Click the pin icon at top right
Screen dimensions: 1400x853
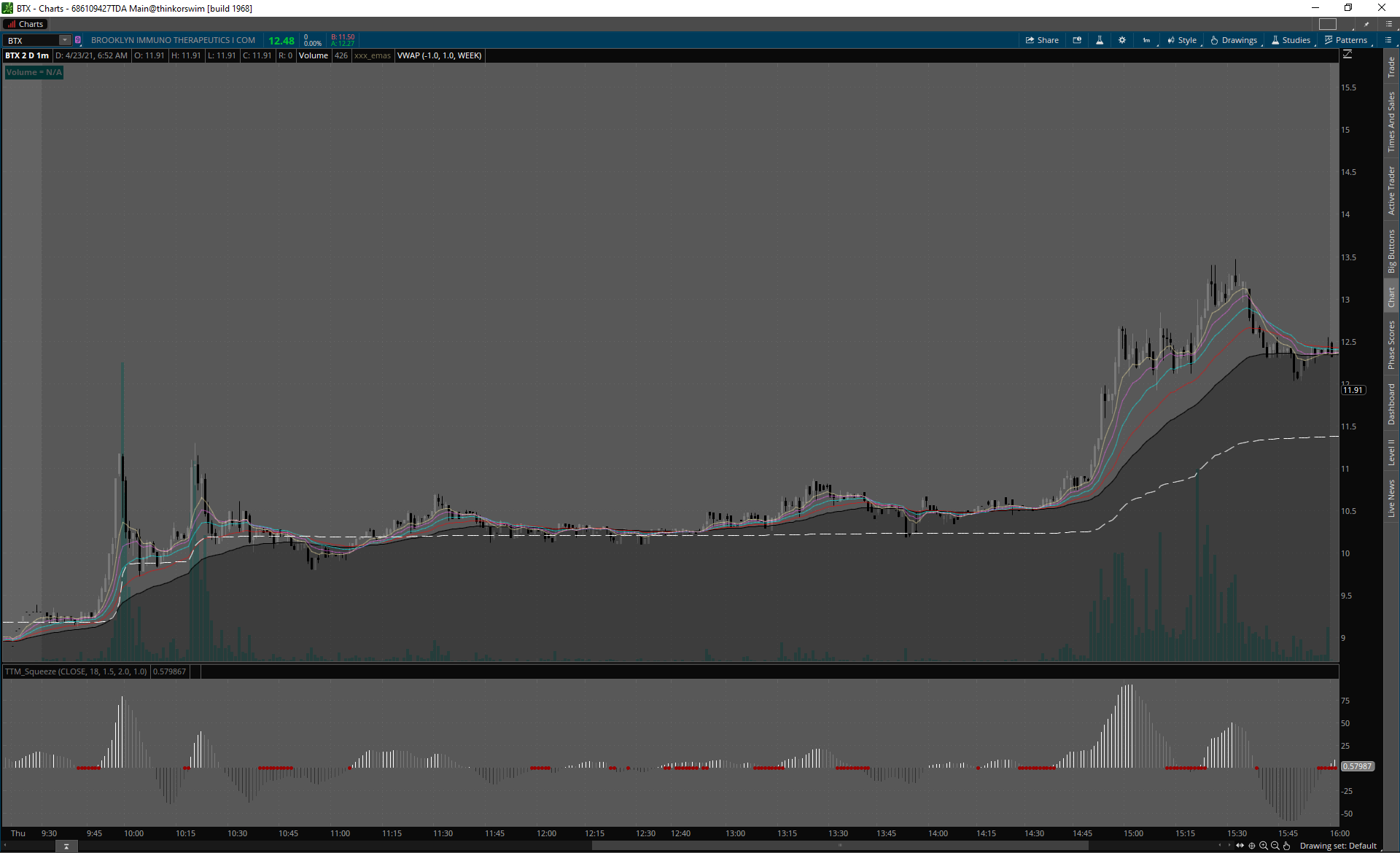pyautogui.click(x=1366, y=24)
